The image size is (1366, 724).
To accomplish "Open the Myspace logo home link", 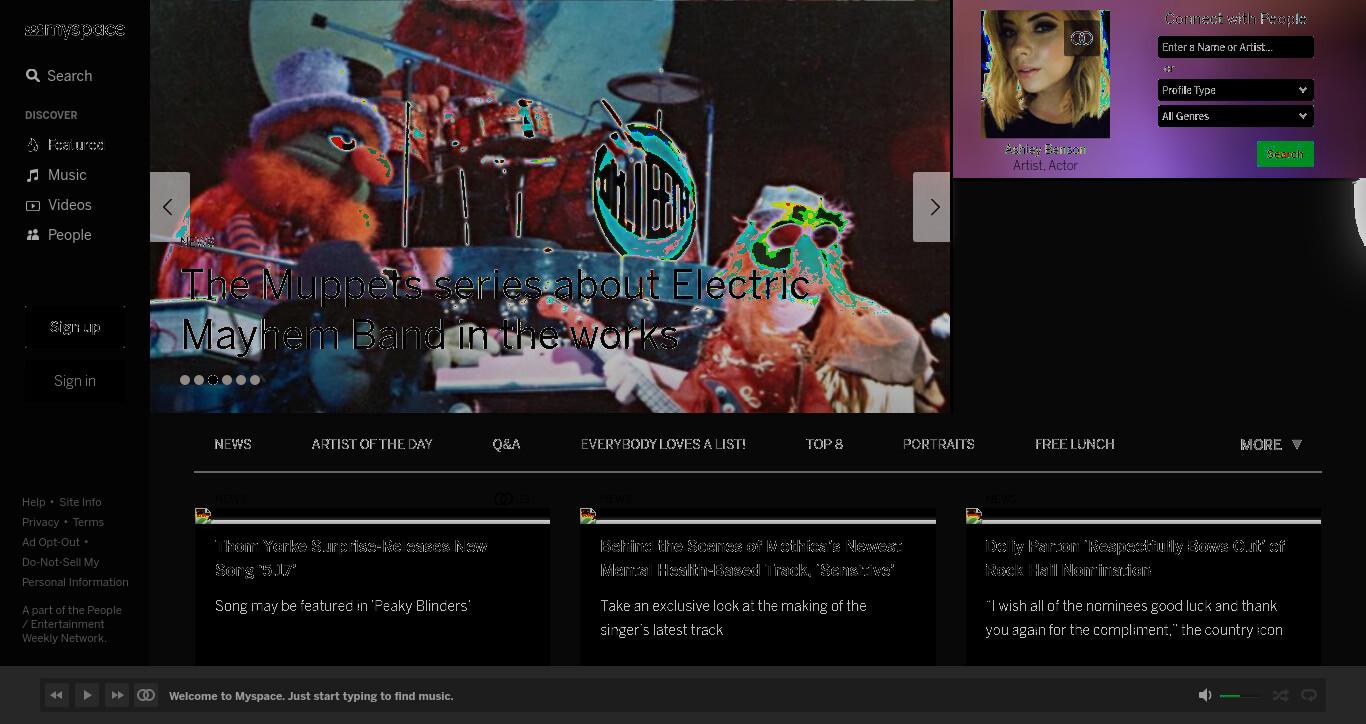I will tap(75, 30).
